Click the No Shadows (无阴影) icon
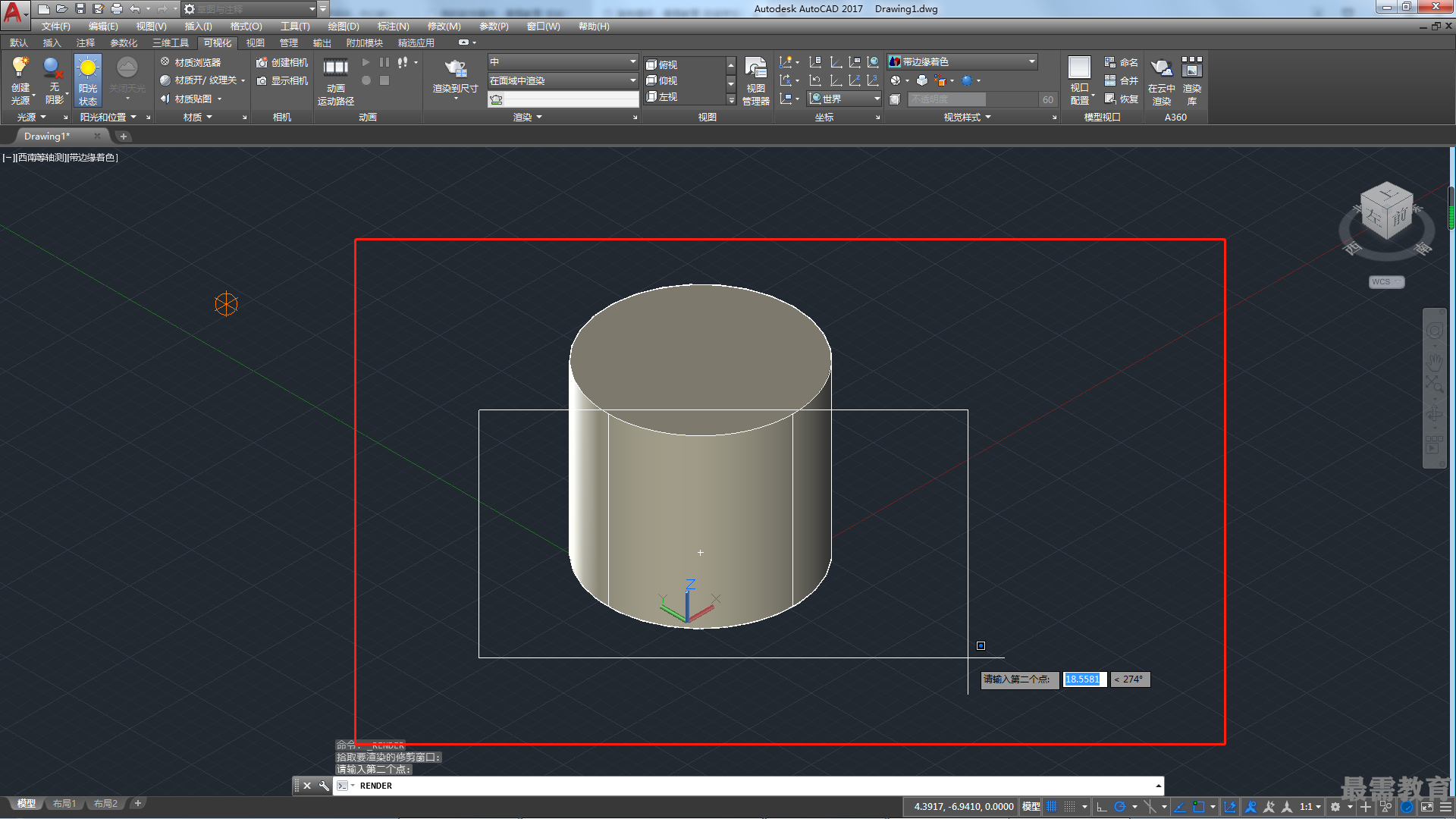1456x819 pixels. pyautogui.click(x=53, y=68)
